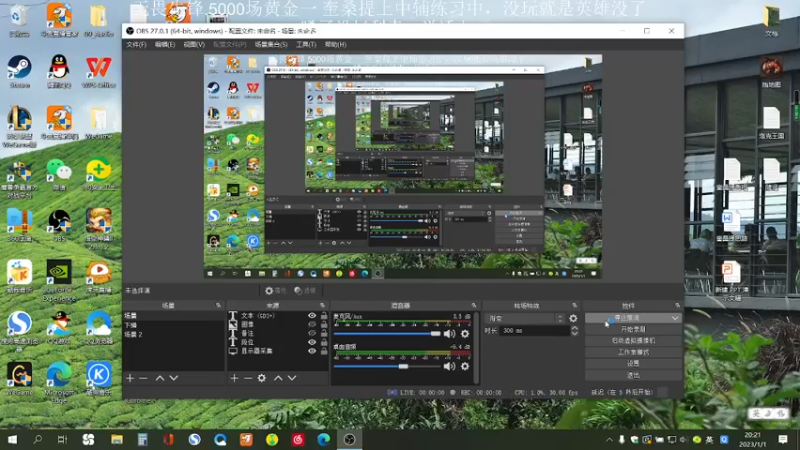The image size is (800, 450).
Task: Select 场景 2 in scenes list
Action: pyautogui.click(x=134, y=335)
